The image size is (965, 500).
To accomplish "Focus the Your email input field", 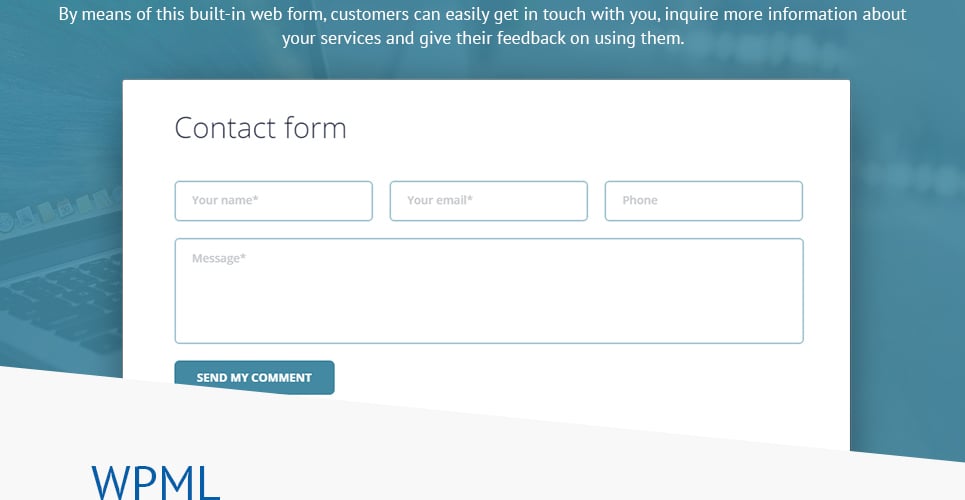I will pyautogui.click(x=489, y=201).
